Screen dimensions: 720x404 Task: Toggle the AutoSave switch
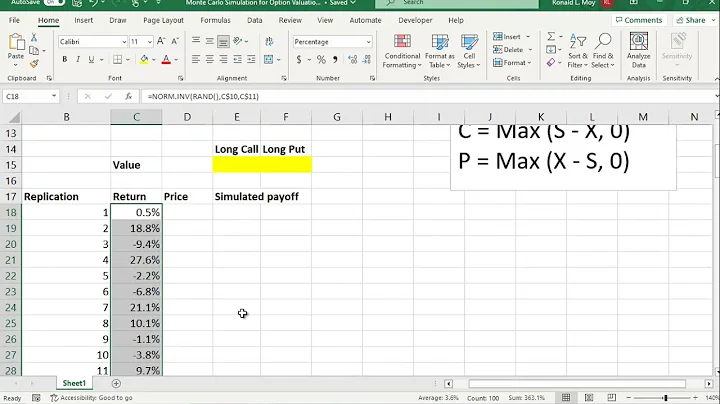[54, 3]
